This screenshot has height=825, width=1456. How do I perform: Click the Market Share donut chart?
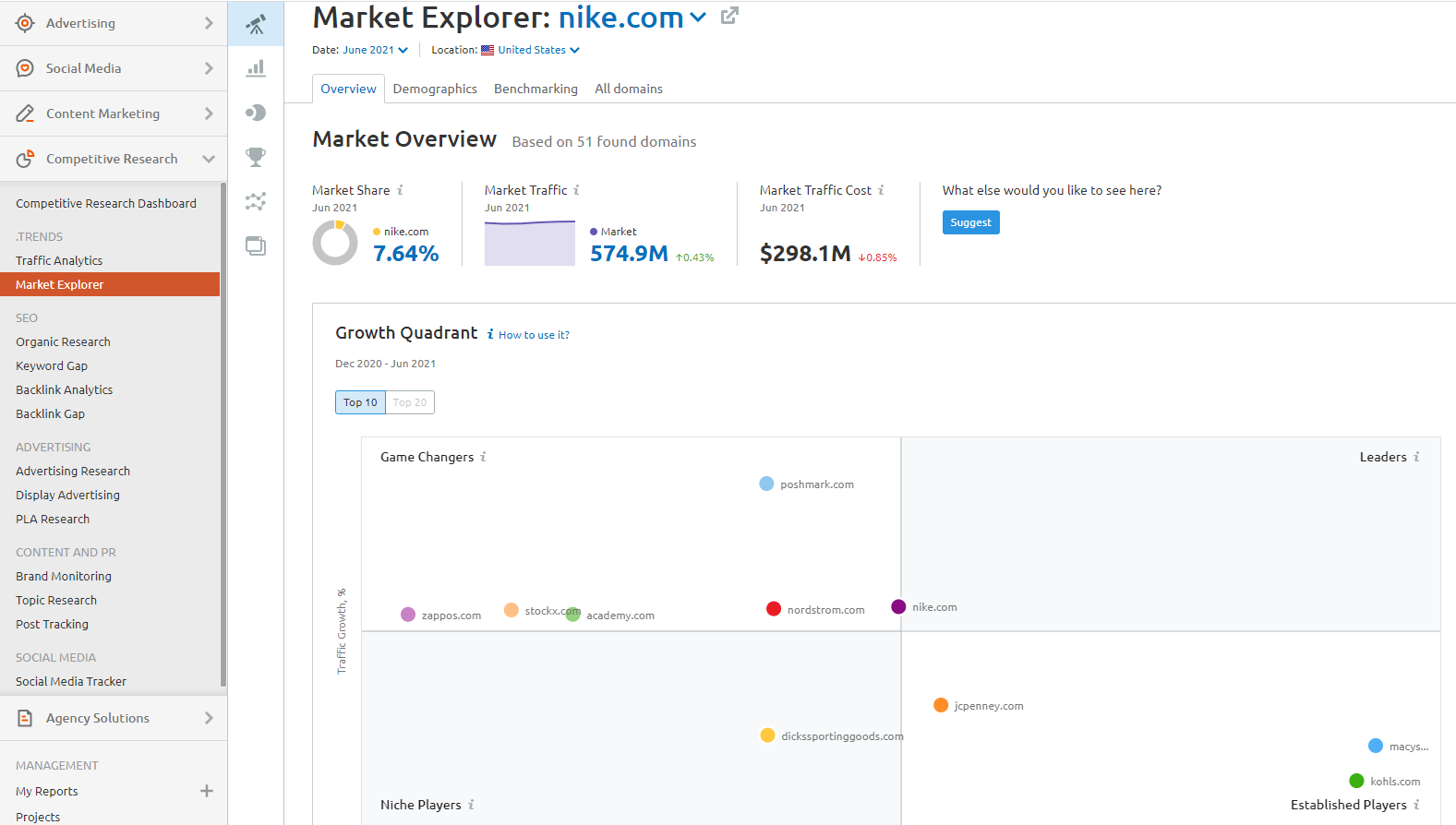point(335,244)
